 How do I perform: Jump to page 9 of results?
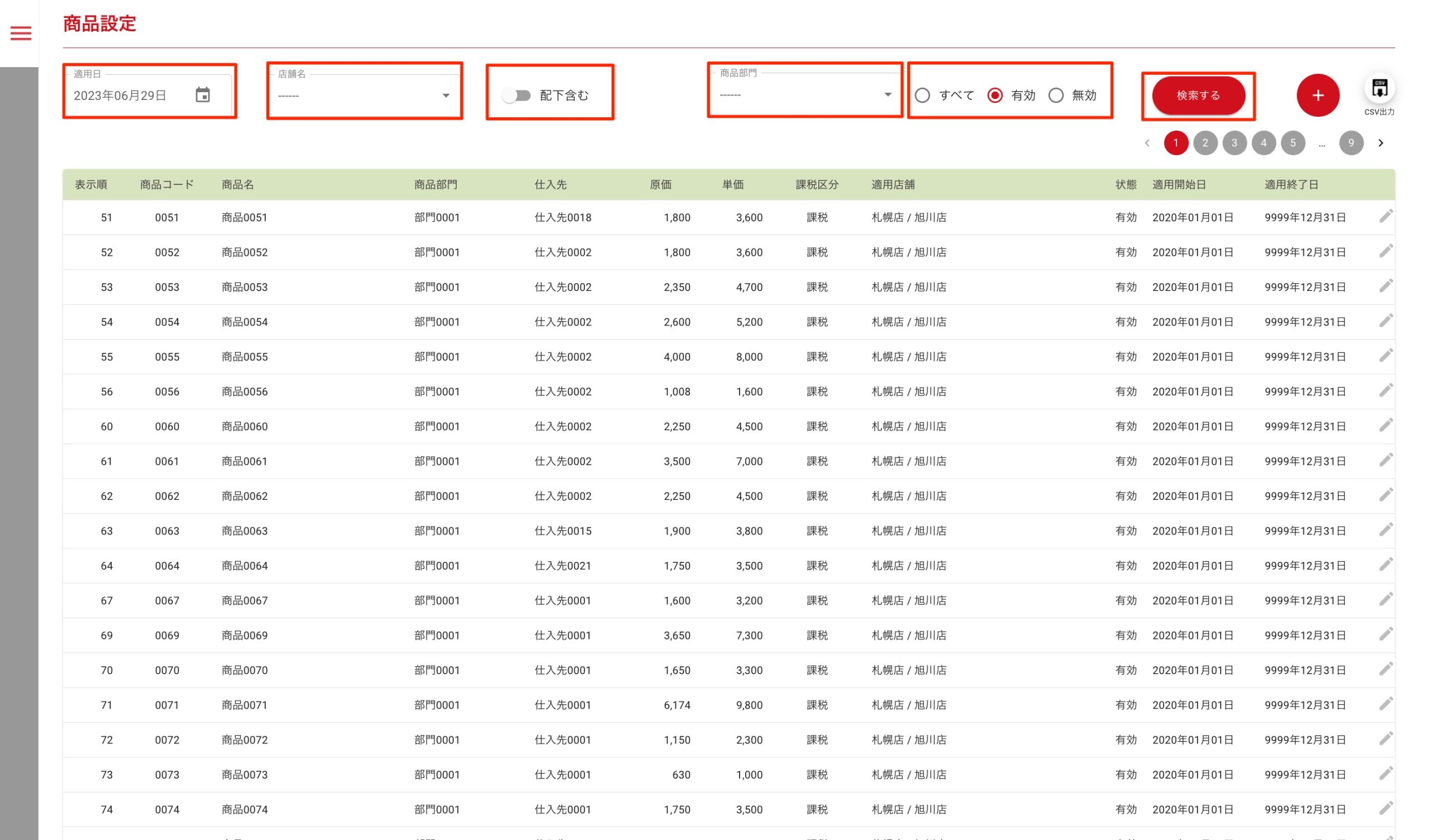coord(1351,143)
